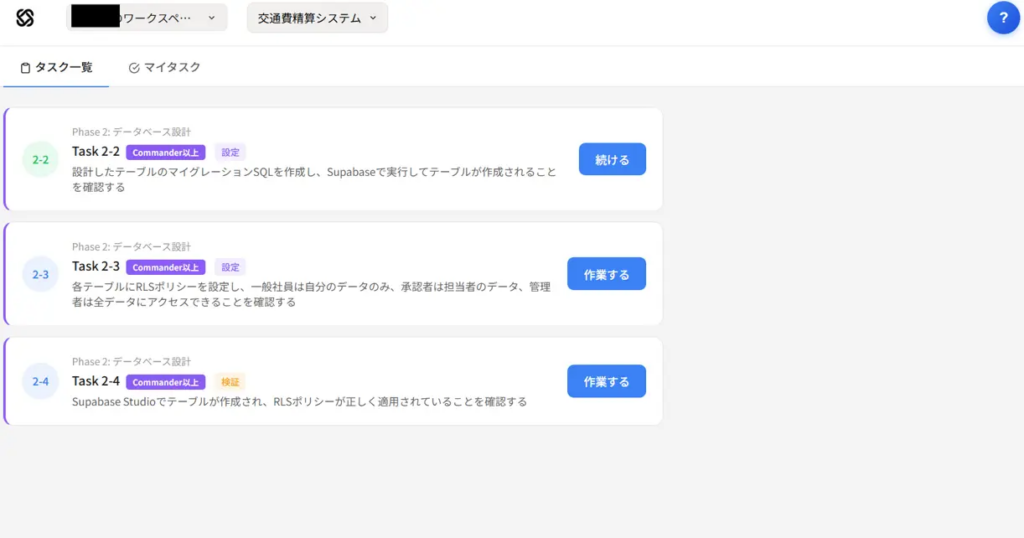Click the 2-4 circle badge
The height and width of the screenshot is (538, 1024).
40,381
